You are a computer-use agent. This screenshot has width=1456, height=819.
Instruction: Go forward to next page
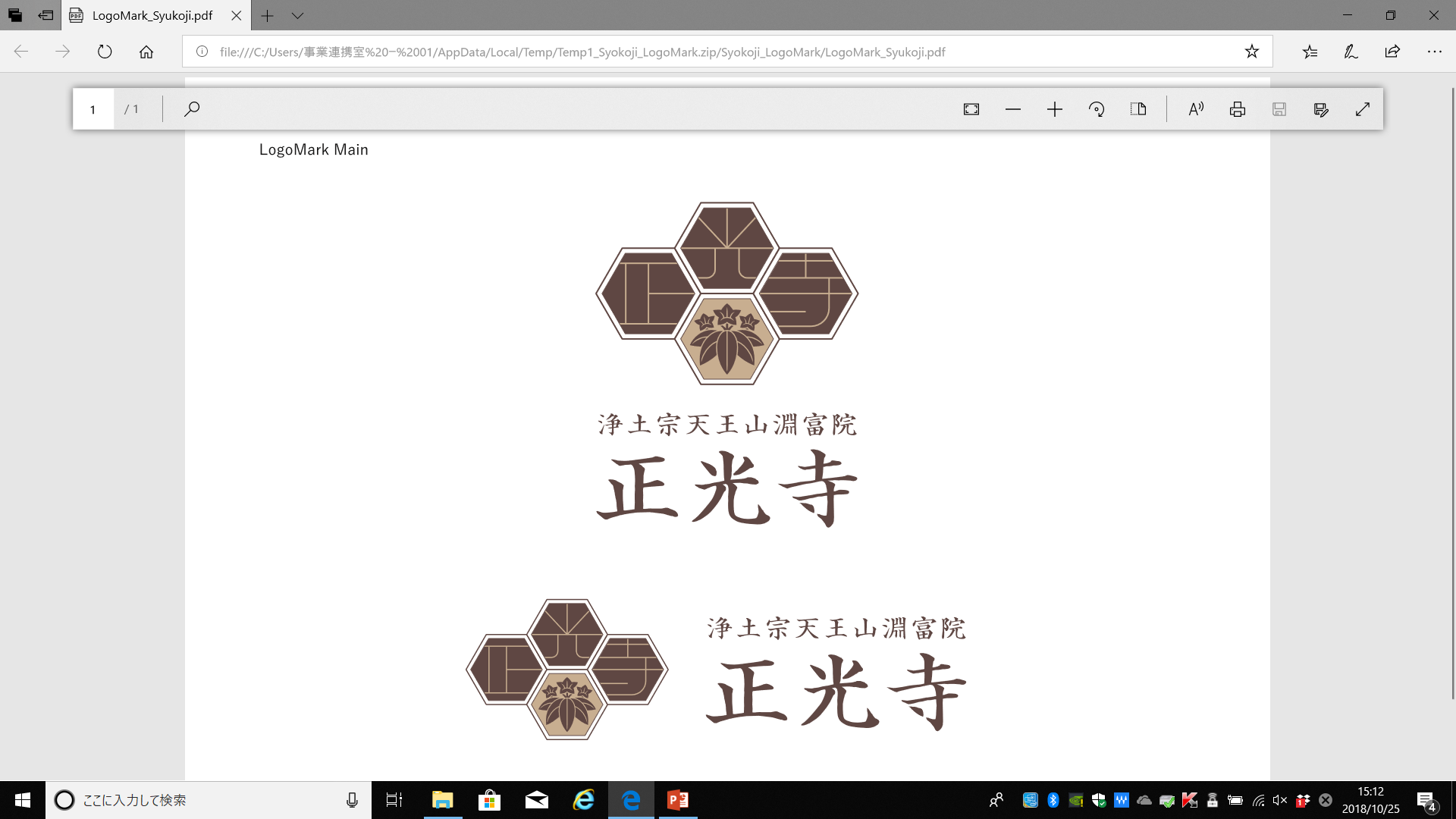coord(63,52)
